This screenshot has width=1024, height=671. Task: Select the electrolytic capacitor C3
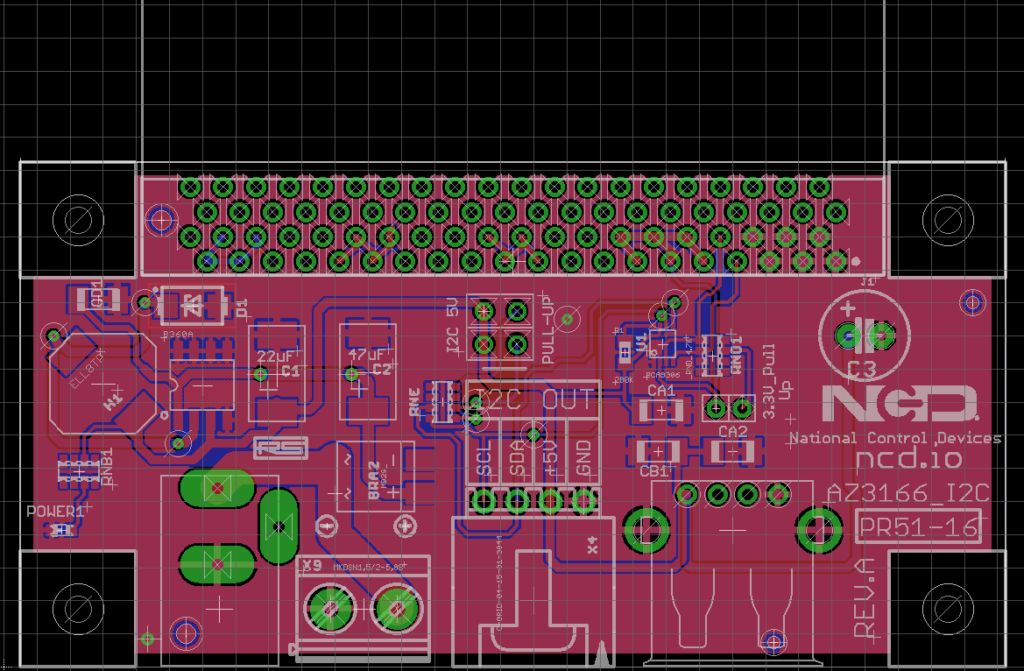[x=862, y=336]
